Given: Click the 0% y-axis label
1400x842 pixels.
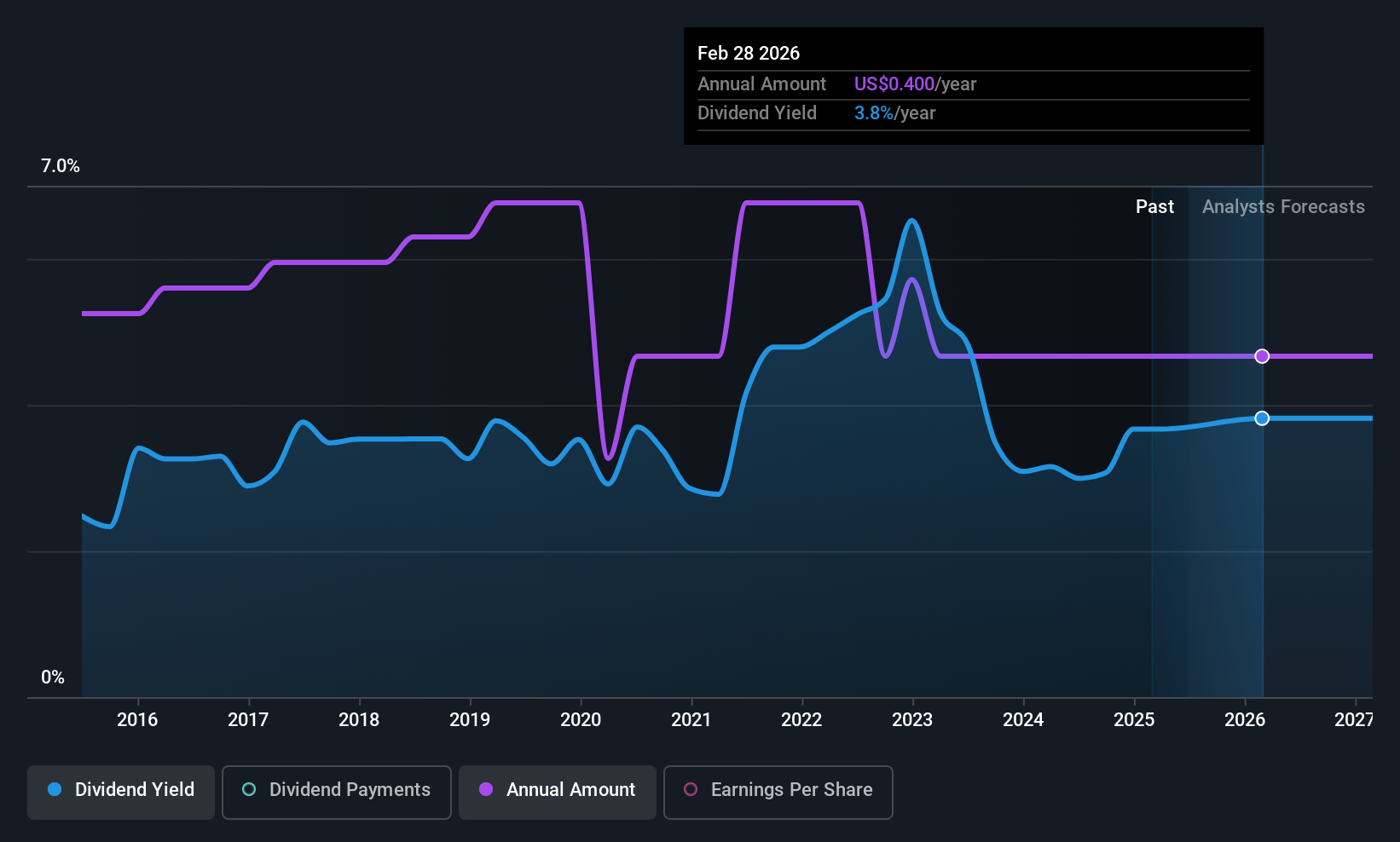Looking at the screenshot, I should [x=53, y=678].
